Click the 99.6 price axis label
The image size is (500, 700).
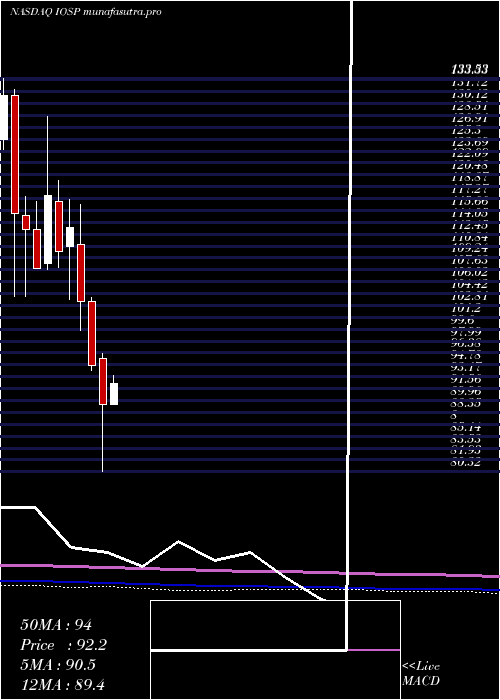(x=463, y=320)
